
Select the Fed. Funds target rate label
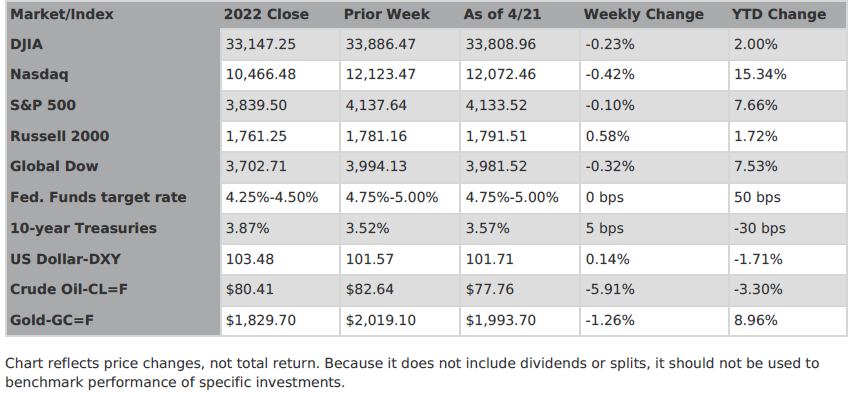[x=98, y=197]
